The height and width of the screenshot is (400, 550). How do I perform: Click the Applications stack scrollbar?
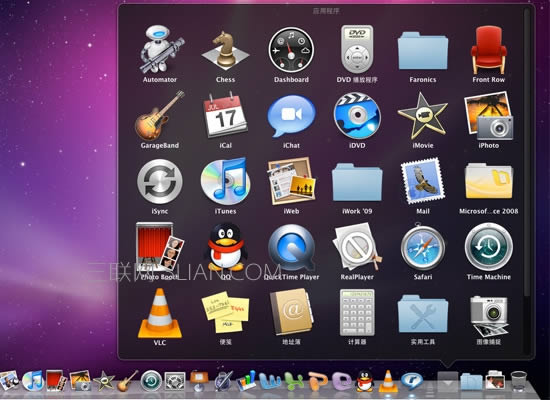(527, 151)
